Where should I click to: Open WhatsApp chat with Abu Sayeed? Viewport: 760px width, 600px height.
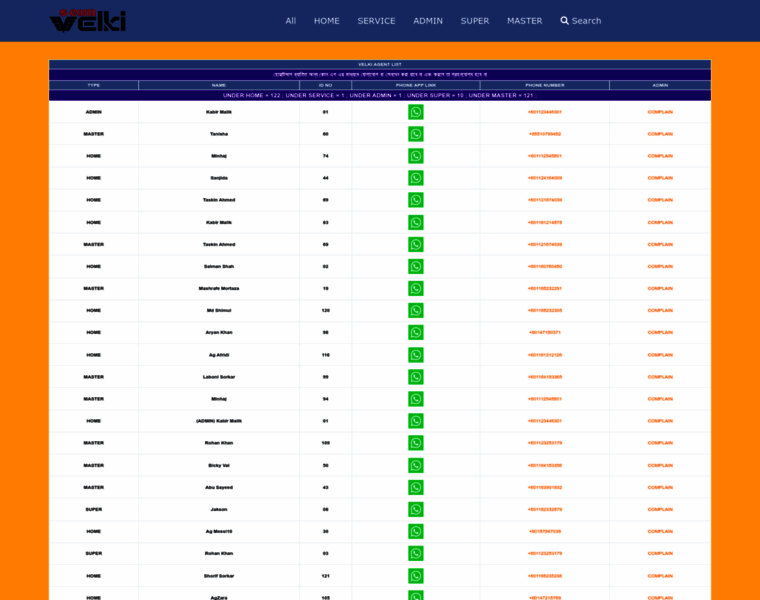[415, 487]
